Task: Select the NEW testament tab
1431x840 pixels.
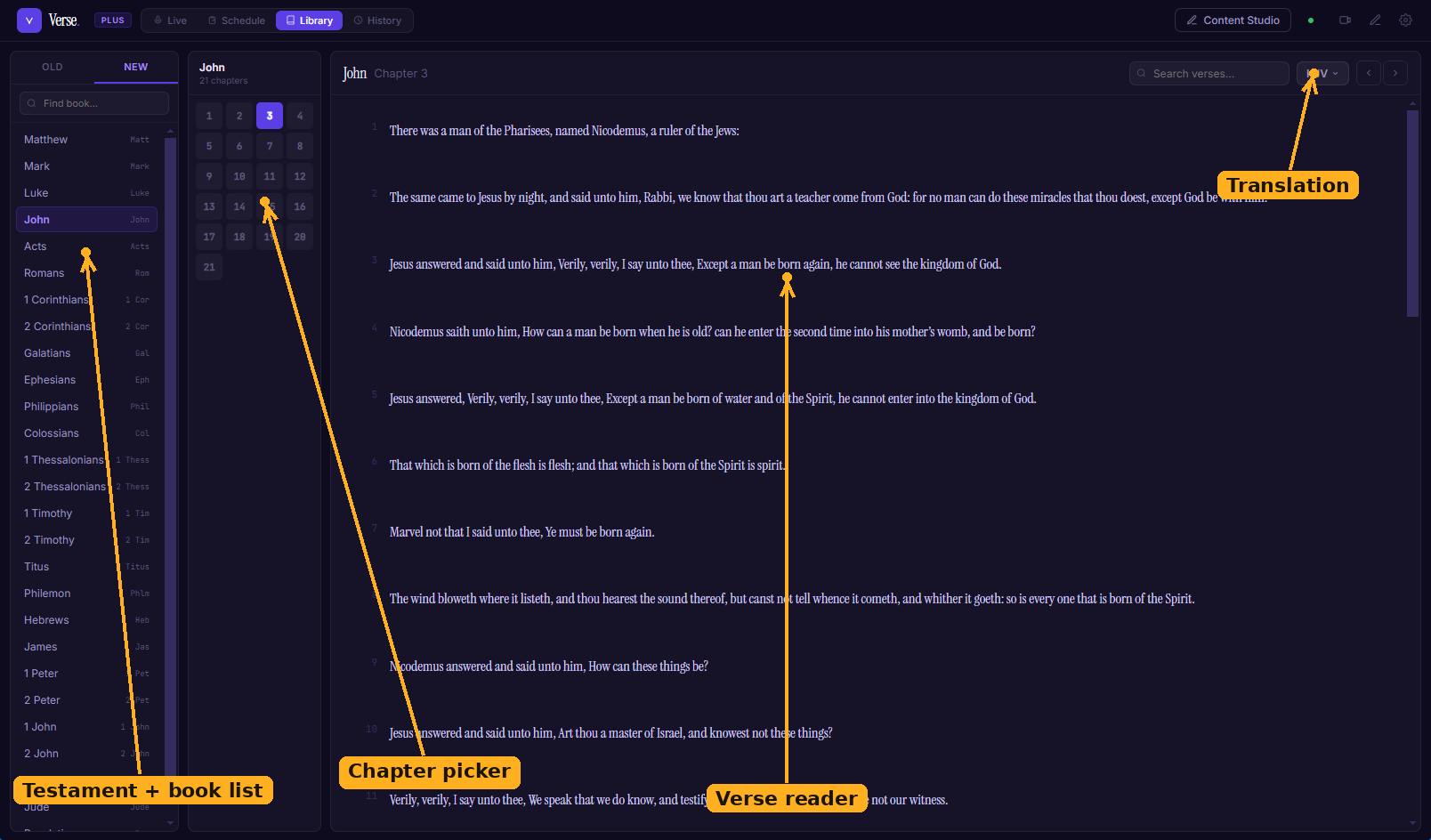Action: point(136,67)
